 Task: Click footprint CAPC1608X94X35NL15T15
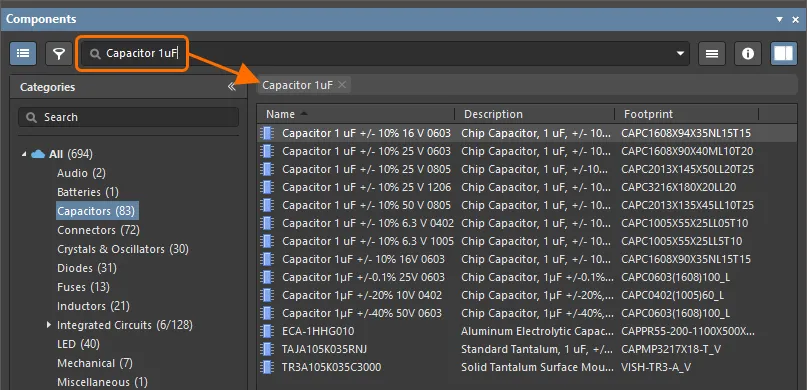pyautogui.click(x=686, y=133)
